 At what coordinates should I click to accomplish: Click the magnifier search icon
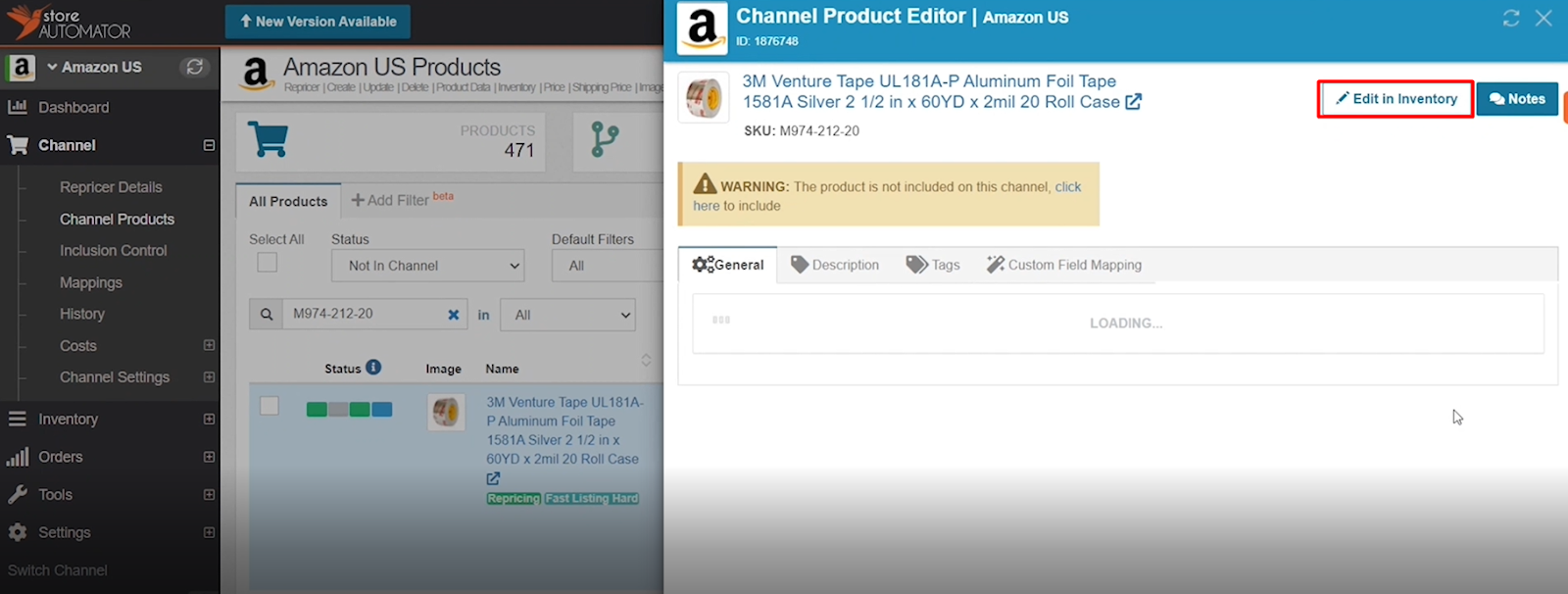pyautogui.click(x=266, y=315)
